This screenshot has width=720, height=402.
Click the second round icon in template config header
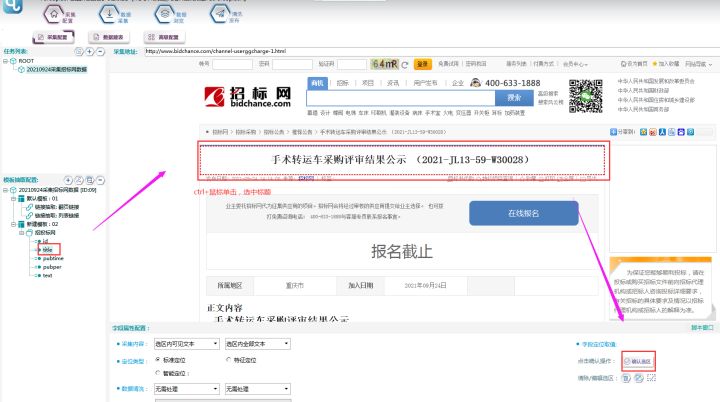[x=79, y=180]
